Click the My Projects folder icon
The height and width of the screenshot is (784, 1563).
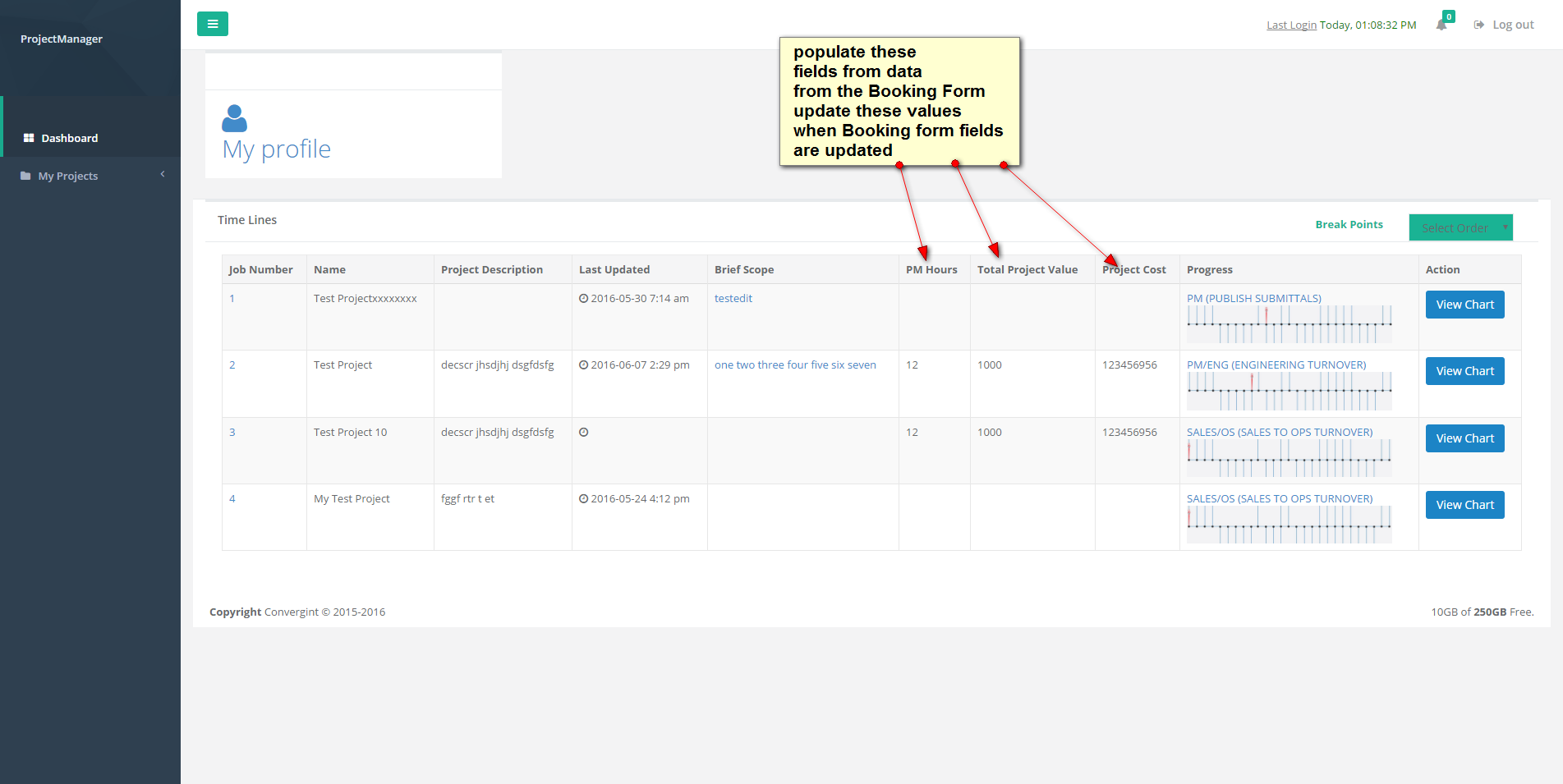point(25,176)
